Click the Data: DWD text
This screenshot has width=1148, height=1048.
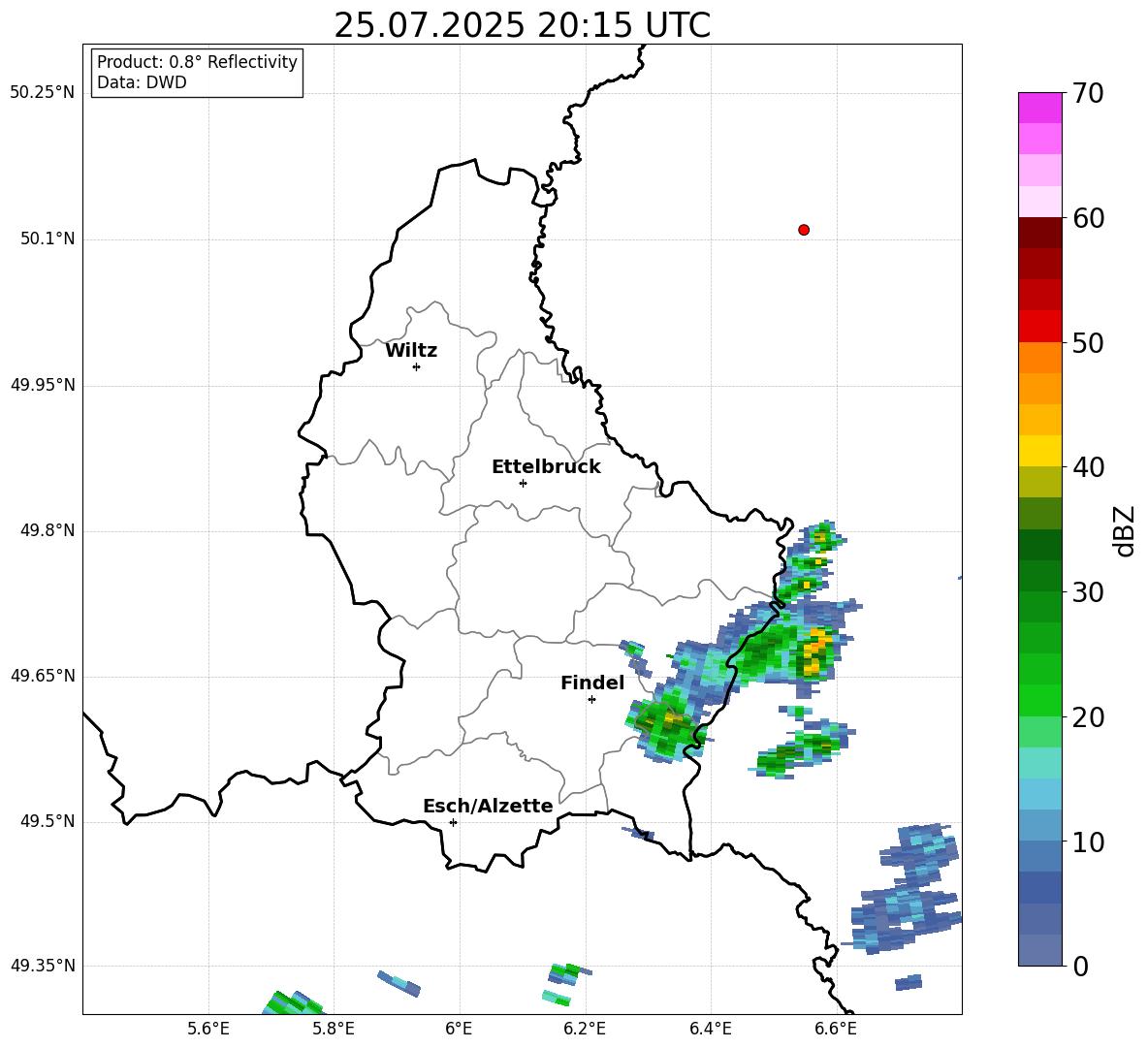(142, 82)
